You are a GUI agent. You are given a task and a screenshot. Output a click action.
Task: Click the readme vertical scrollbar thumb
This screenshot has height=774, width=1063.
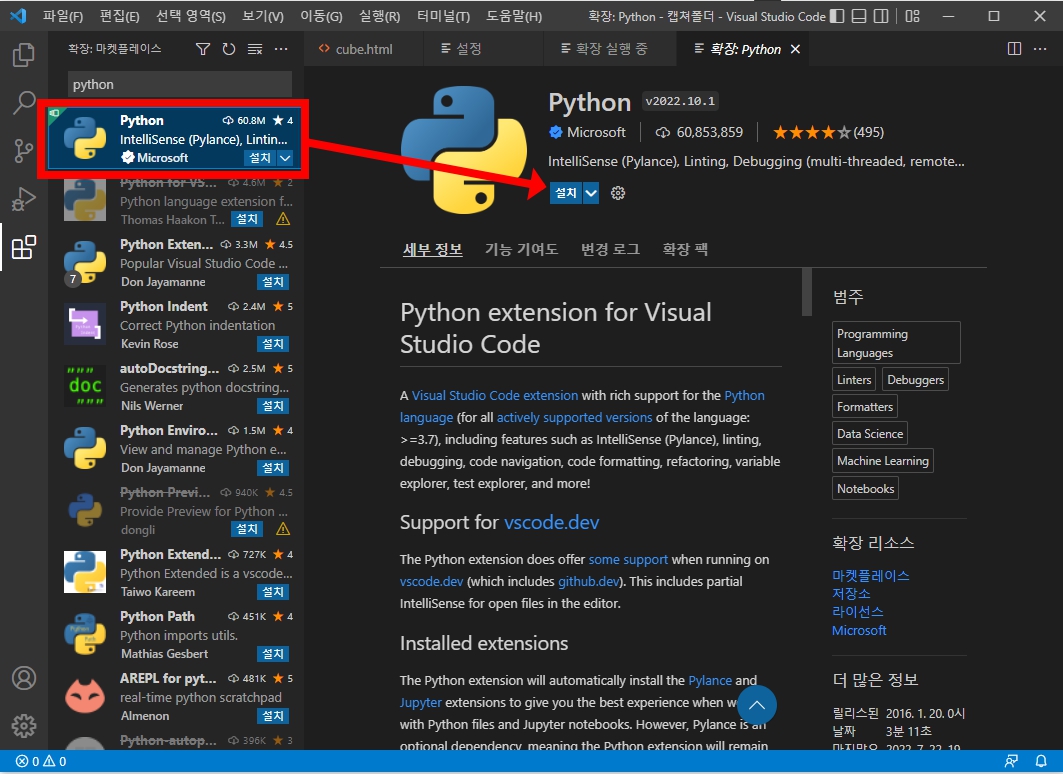(807, 292)
